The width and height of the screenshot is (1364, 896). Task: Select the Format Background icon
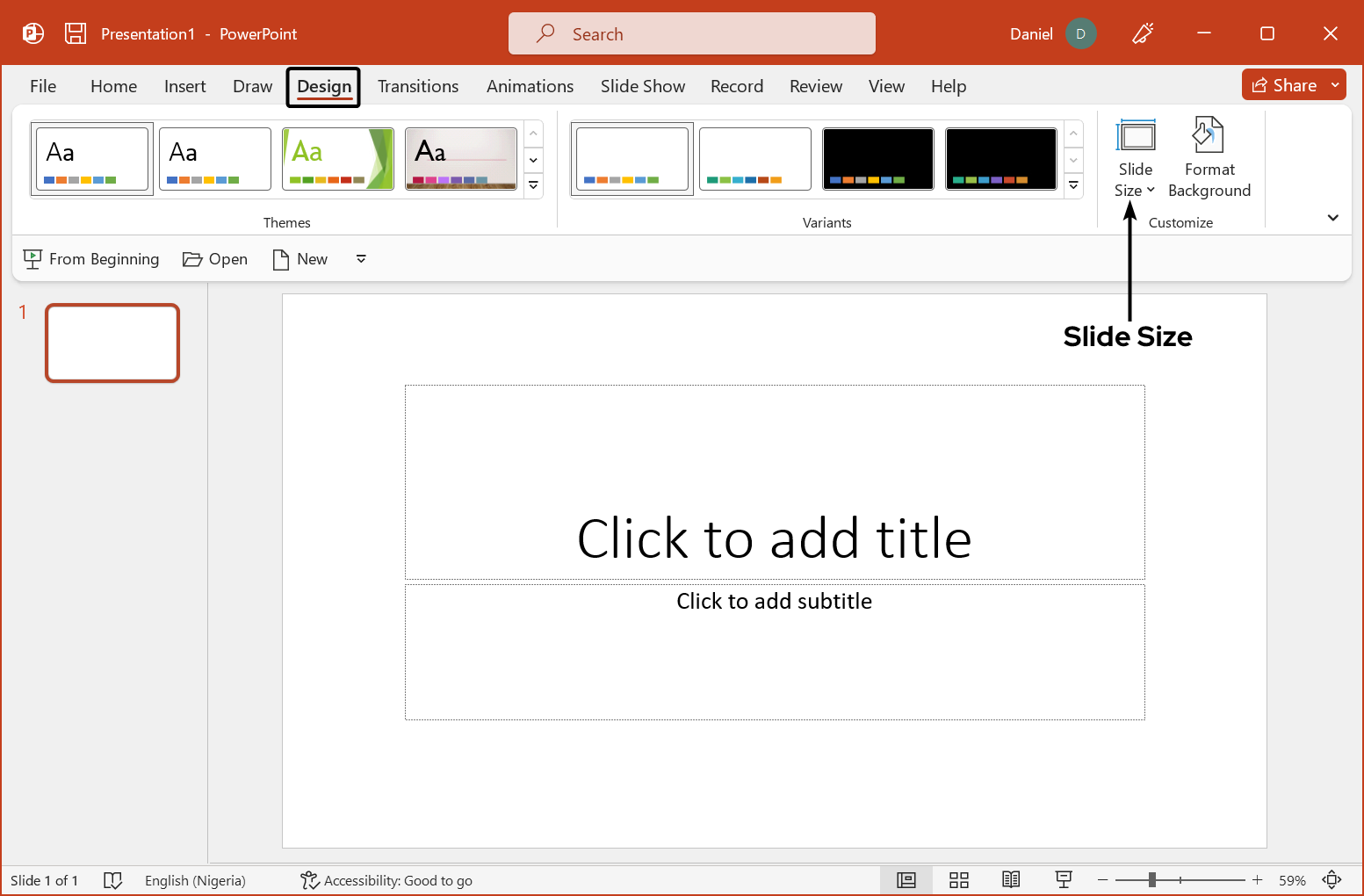pos(1209,158)
